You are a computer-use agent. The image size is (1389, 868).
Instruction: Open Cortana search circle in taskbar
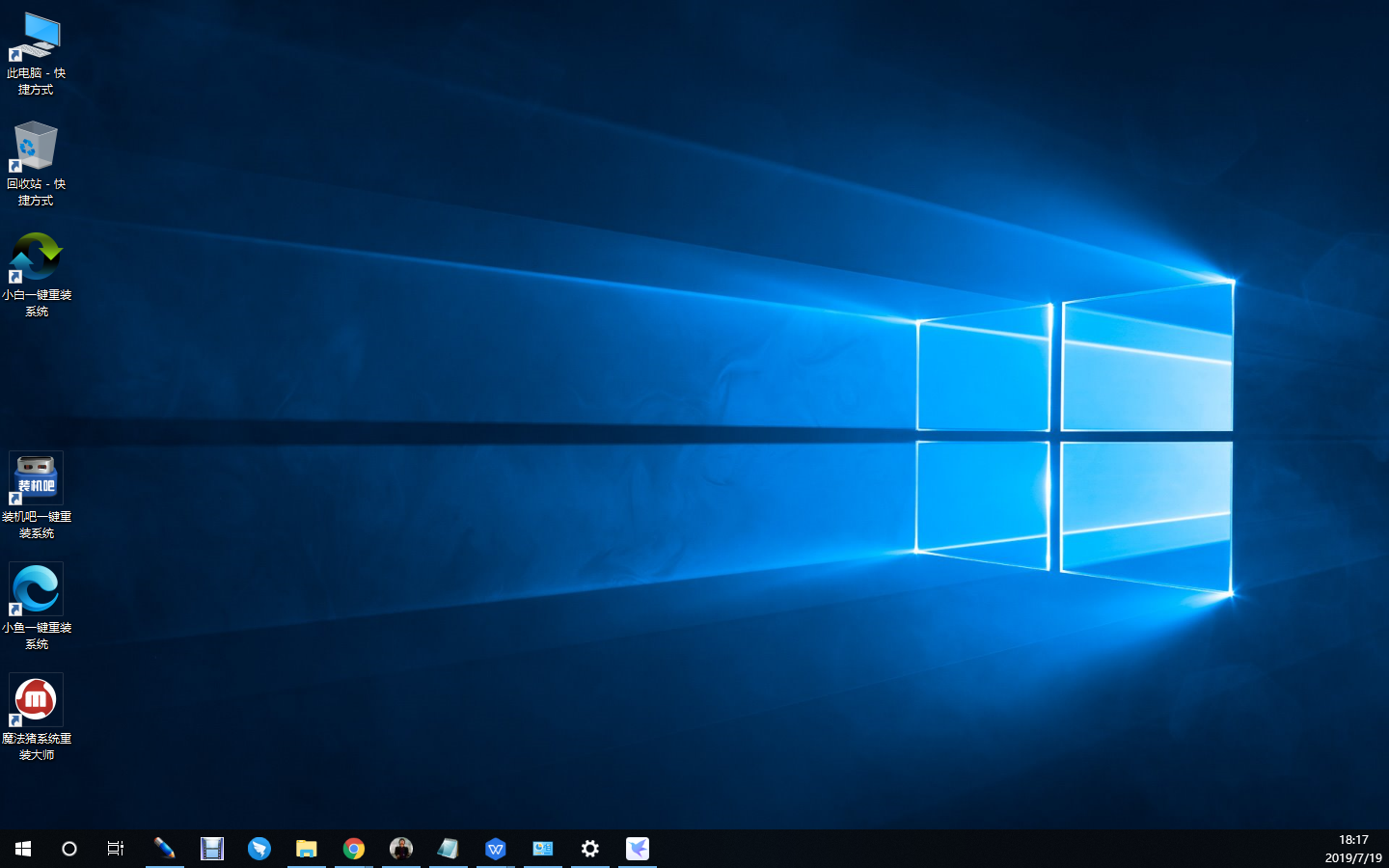69,849
